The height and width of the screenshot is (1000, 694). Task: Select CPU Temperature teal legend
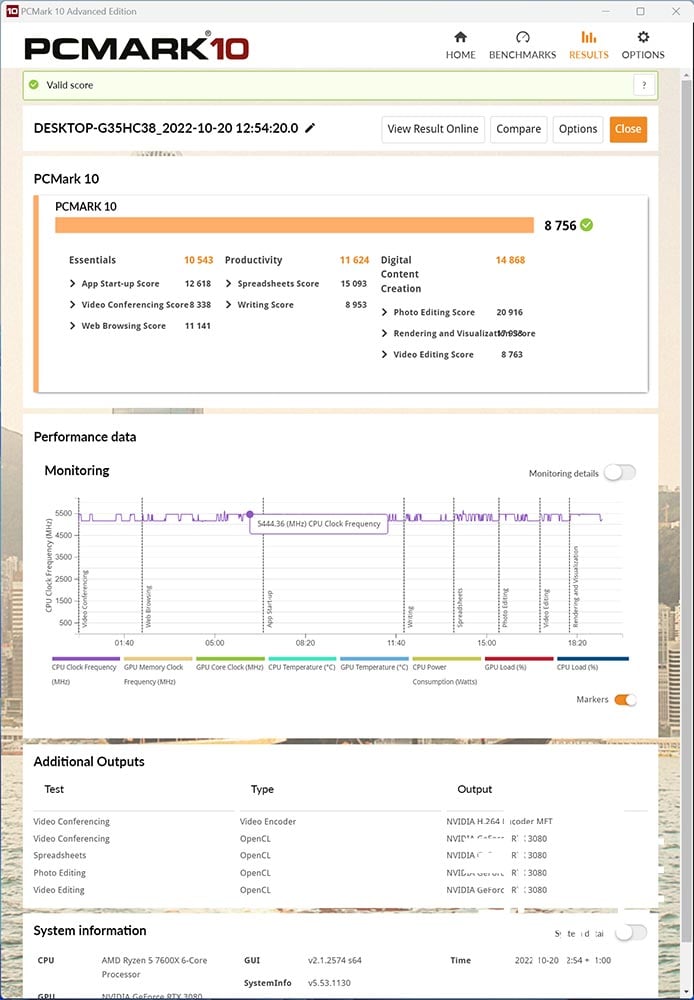point(302,663)
